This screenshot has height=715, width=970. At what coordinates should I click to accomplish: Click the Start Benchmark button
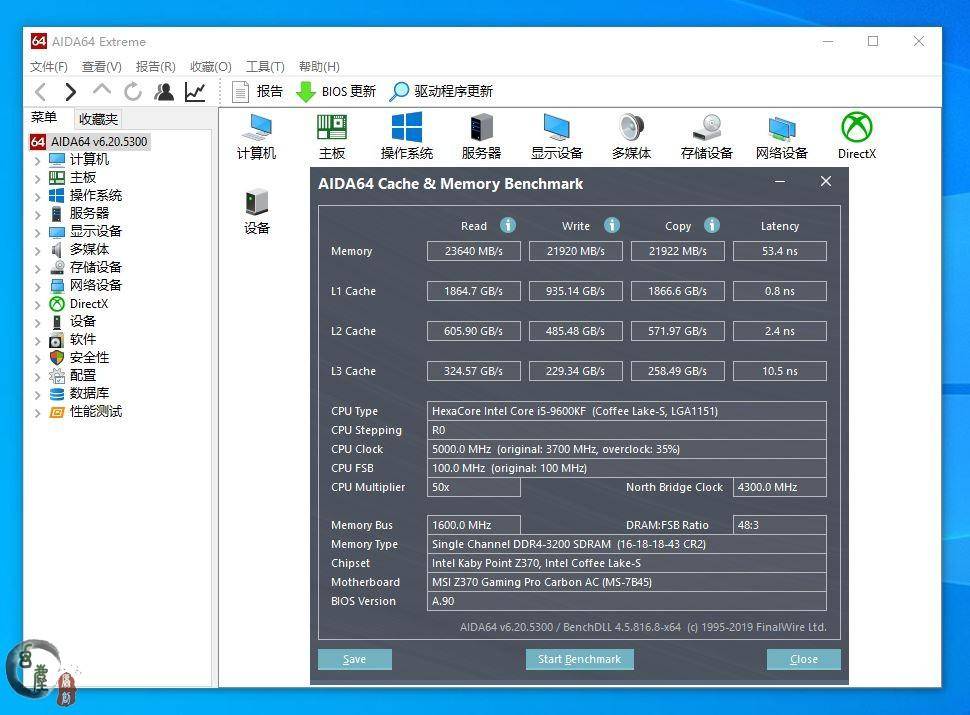[580, 659]
